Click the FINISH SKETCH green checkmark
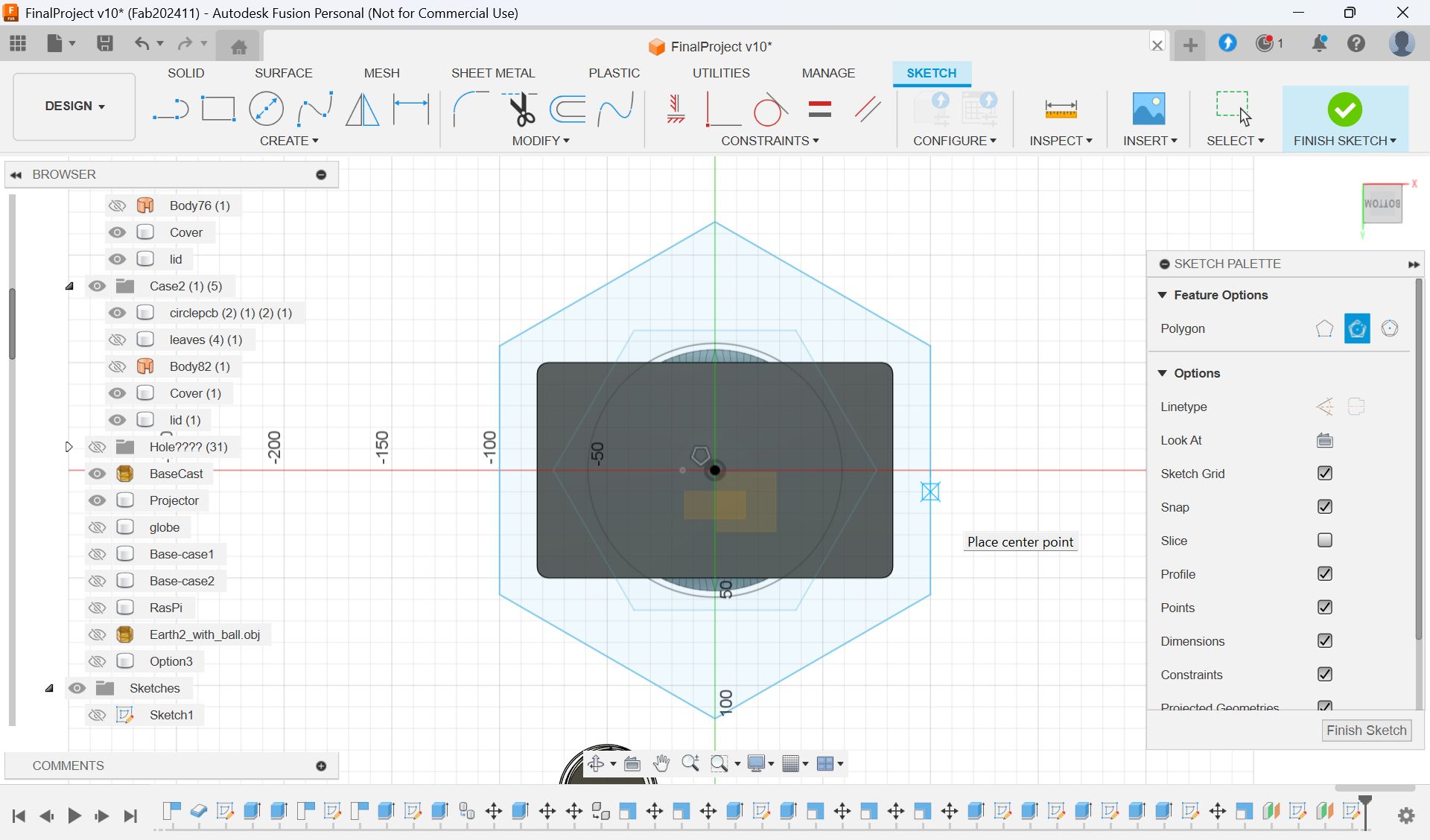1430x840 pixels. coord(1344,109)
